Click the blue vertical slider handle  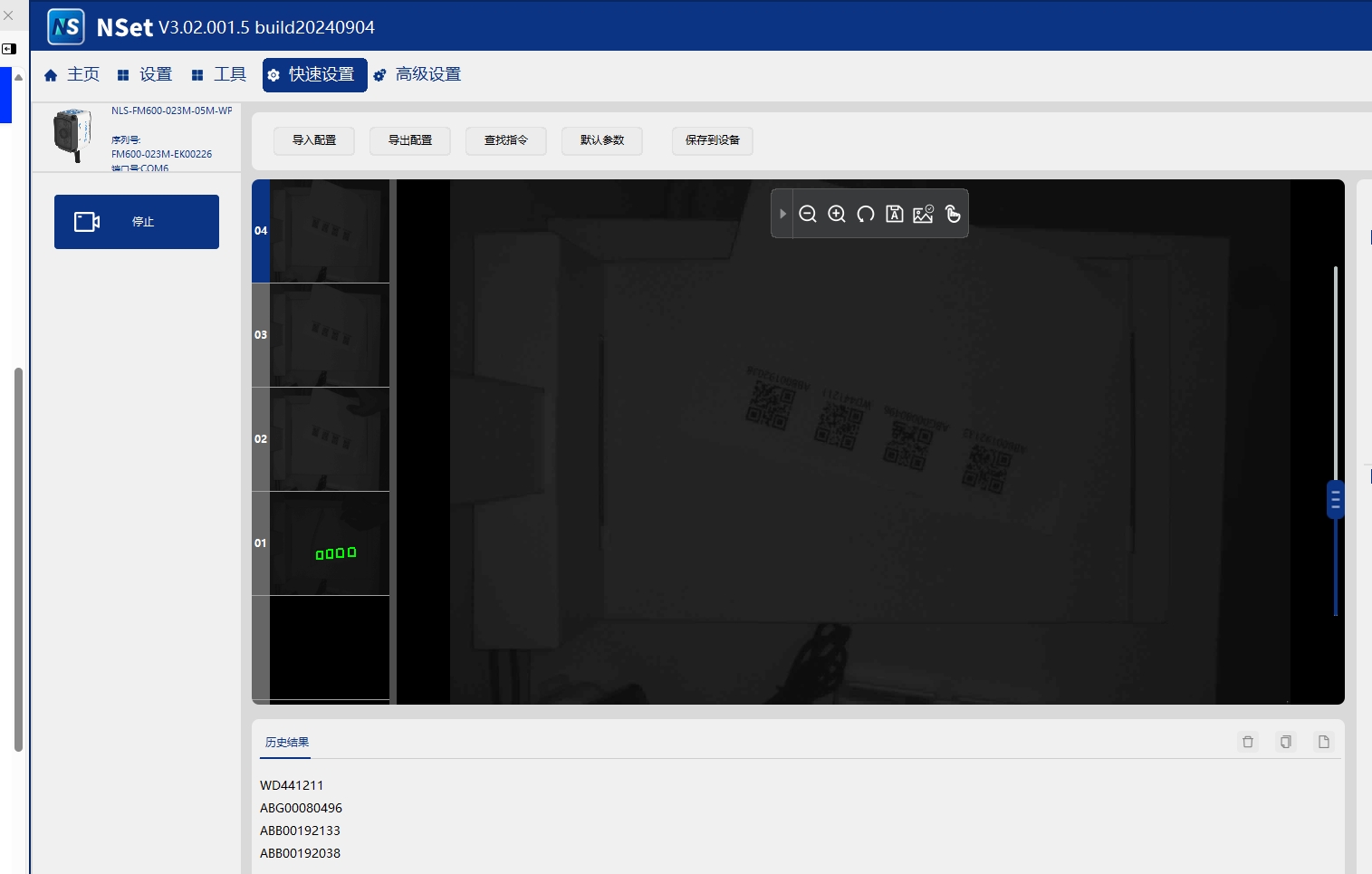(x=1336, y=500)
